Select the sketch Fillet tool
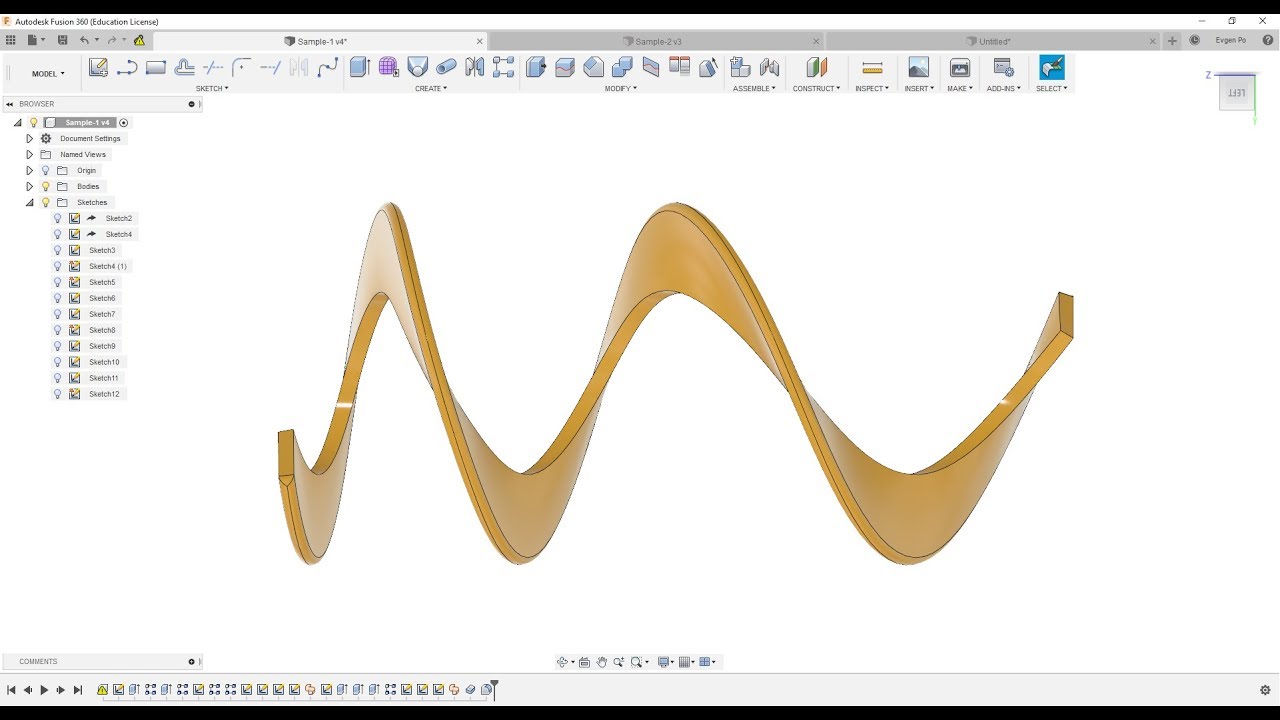The height and width of the screenshot is (720, 1280). click(x=241, y=67)
